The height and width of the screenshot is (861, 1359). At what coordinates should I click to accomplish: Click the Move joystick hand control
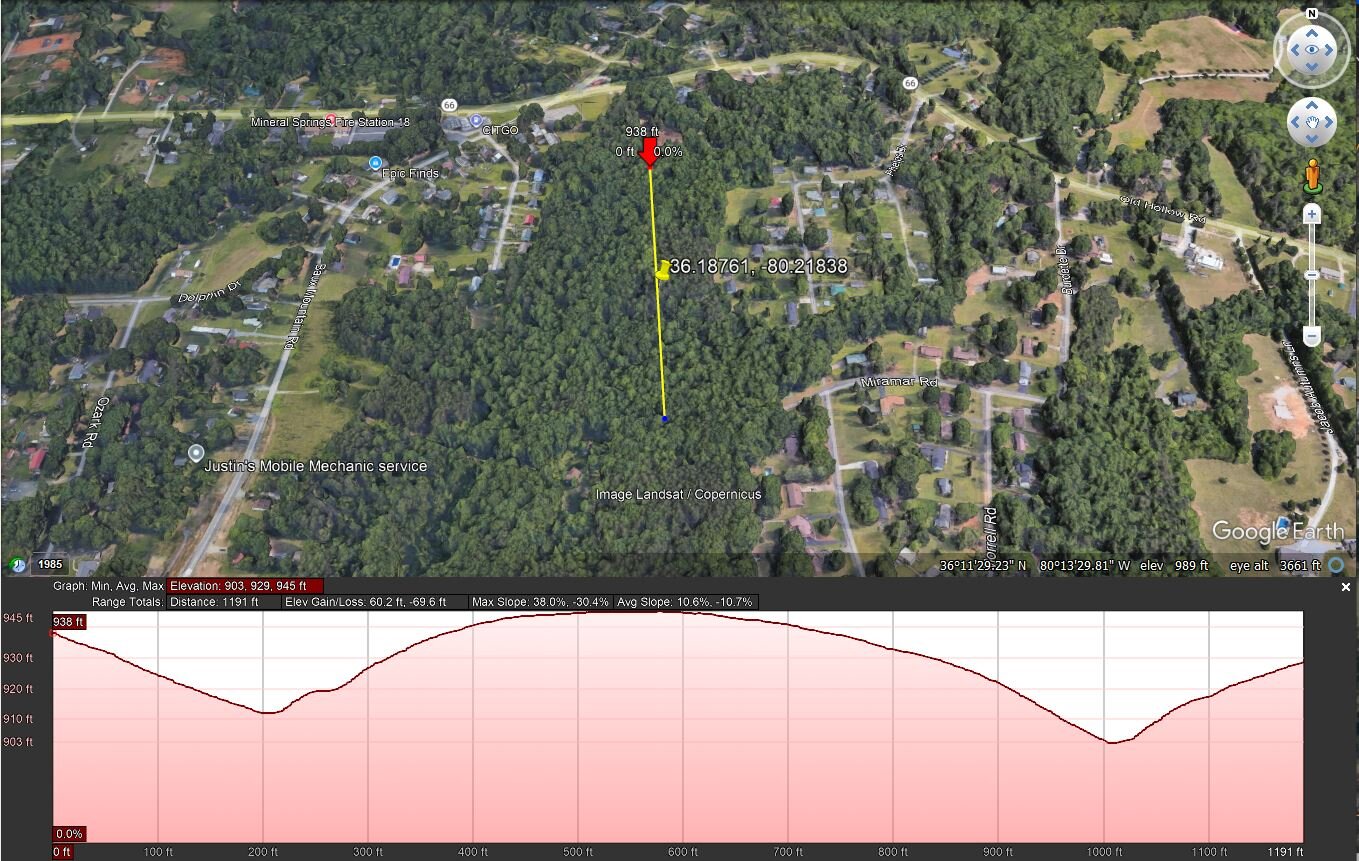coord(1311,123)
